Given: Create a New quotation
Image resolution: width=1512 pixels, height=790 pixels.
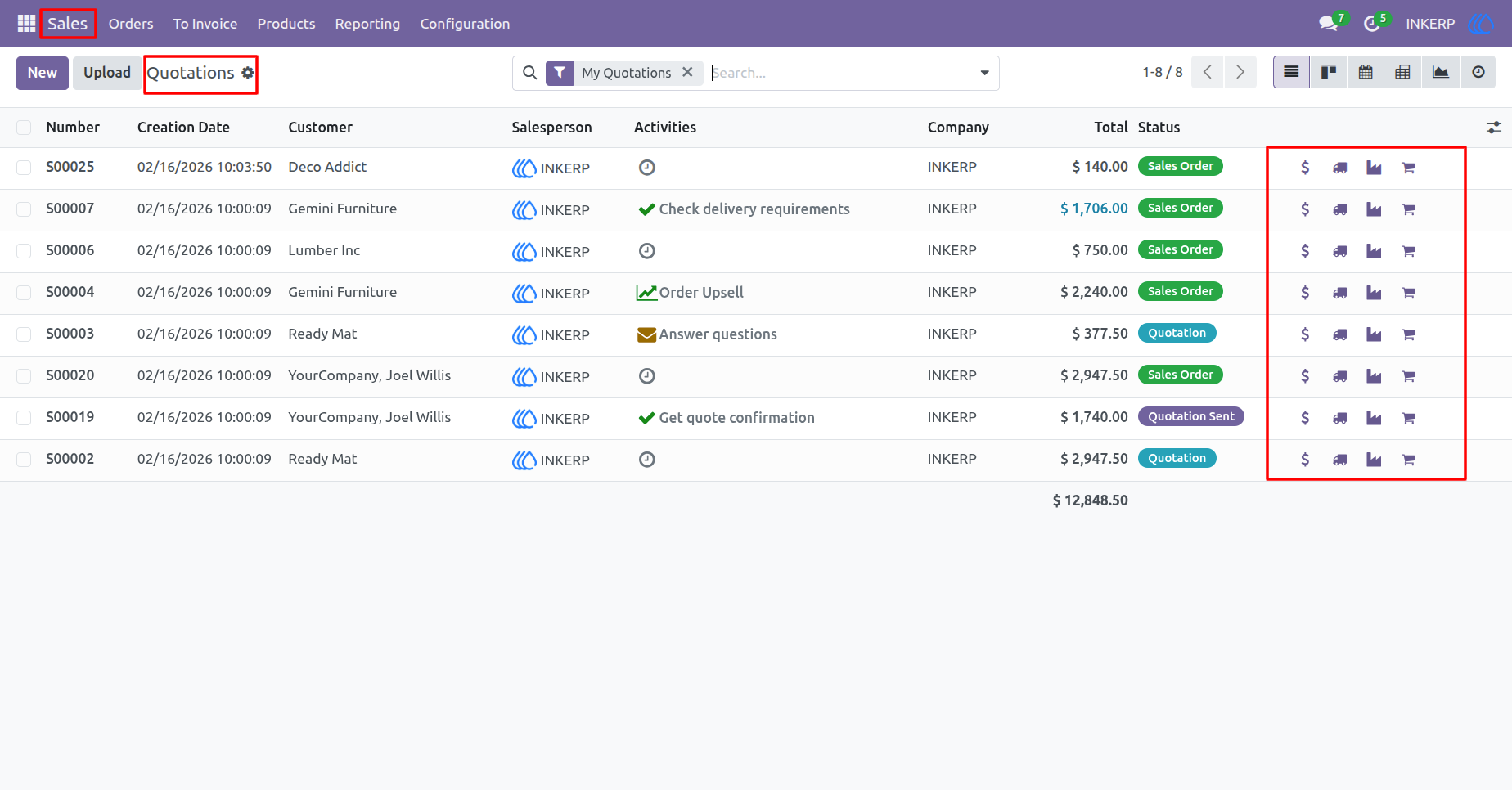Looking at the screenshot, I should (x=43, y=73).
